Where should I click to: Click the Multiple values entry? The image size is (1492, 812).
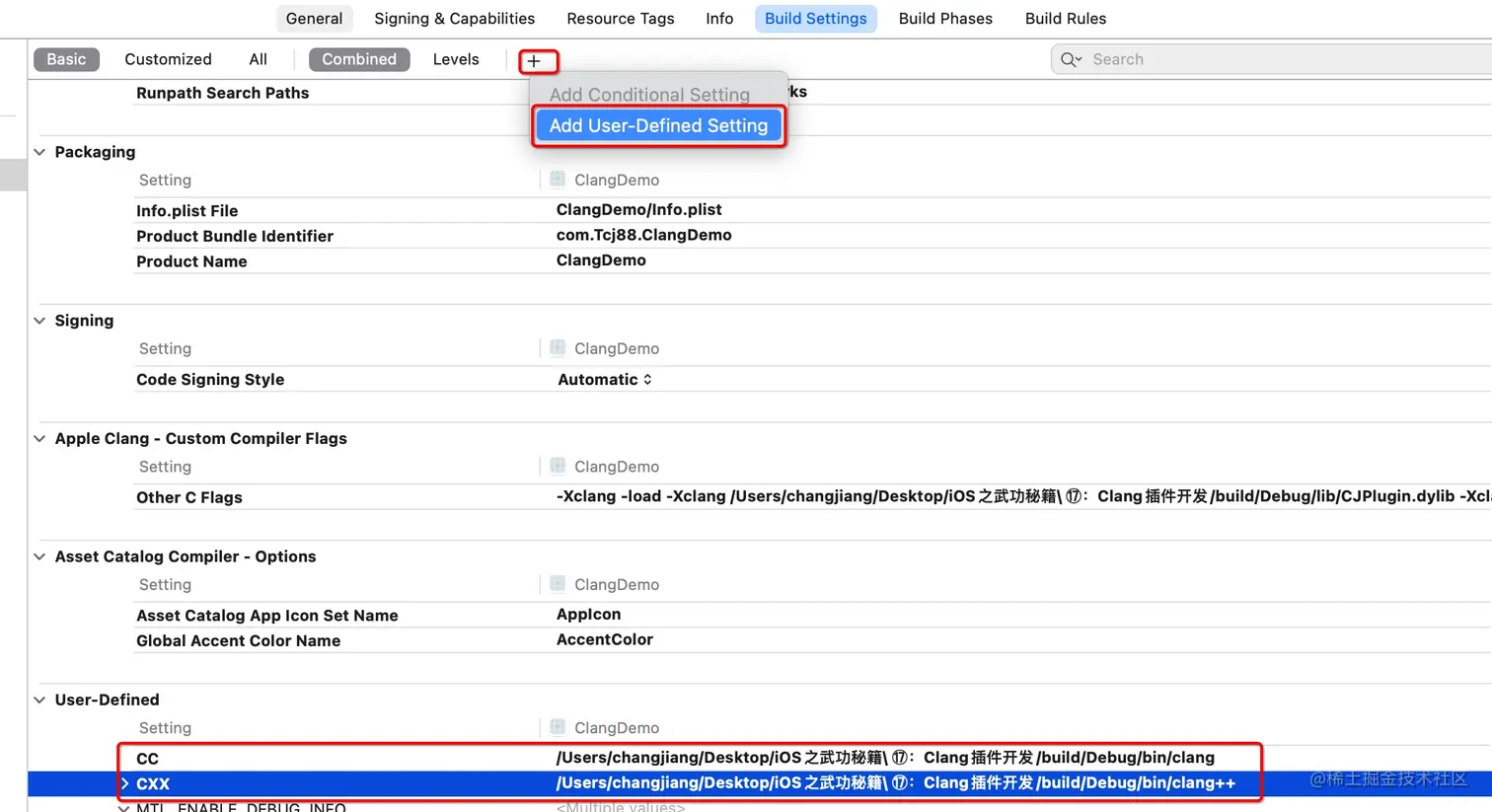(x=621, y=807)
